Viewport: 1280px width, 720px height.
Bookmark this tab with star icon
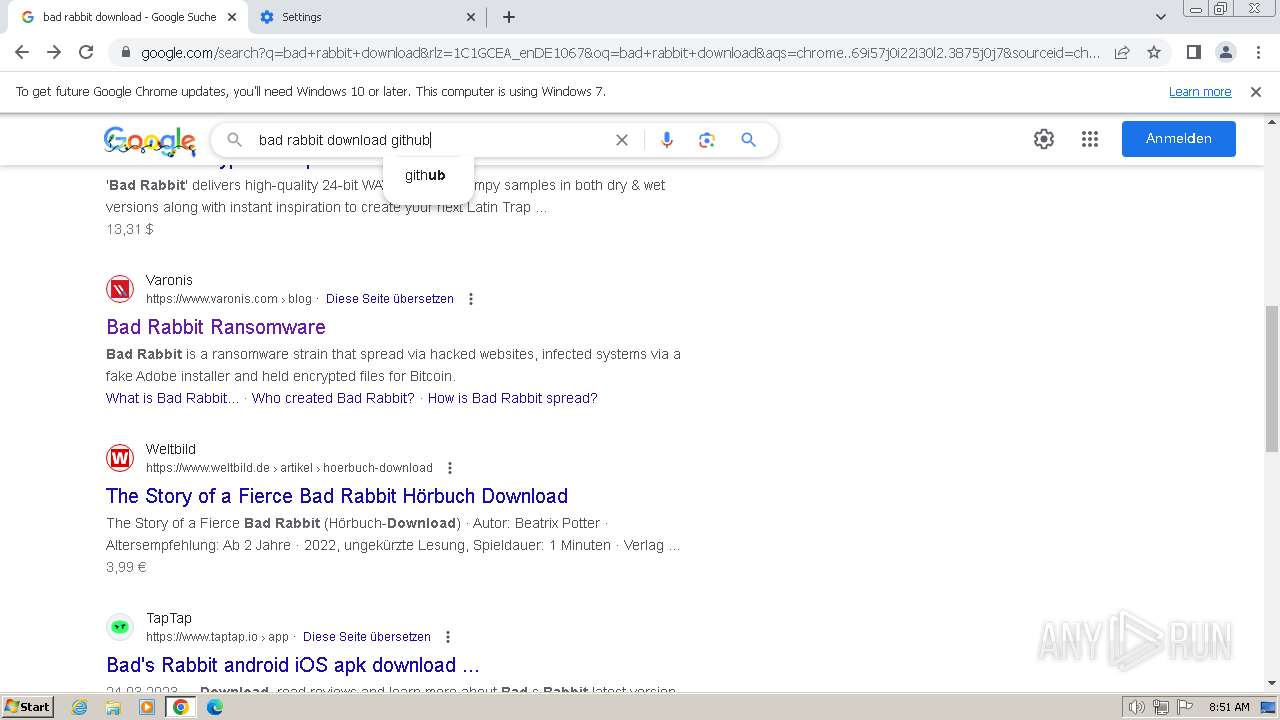coord(1154,52)
